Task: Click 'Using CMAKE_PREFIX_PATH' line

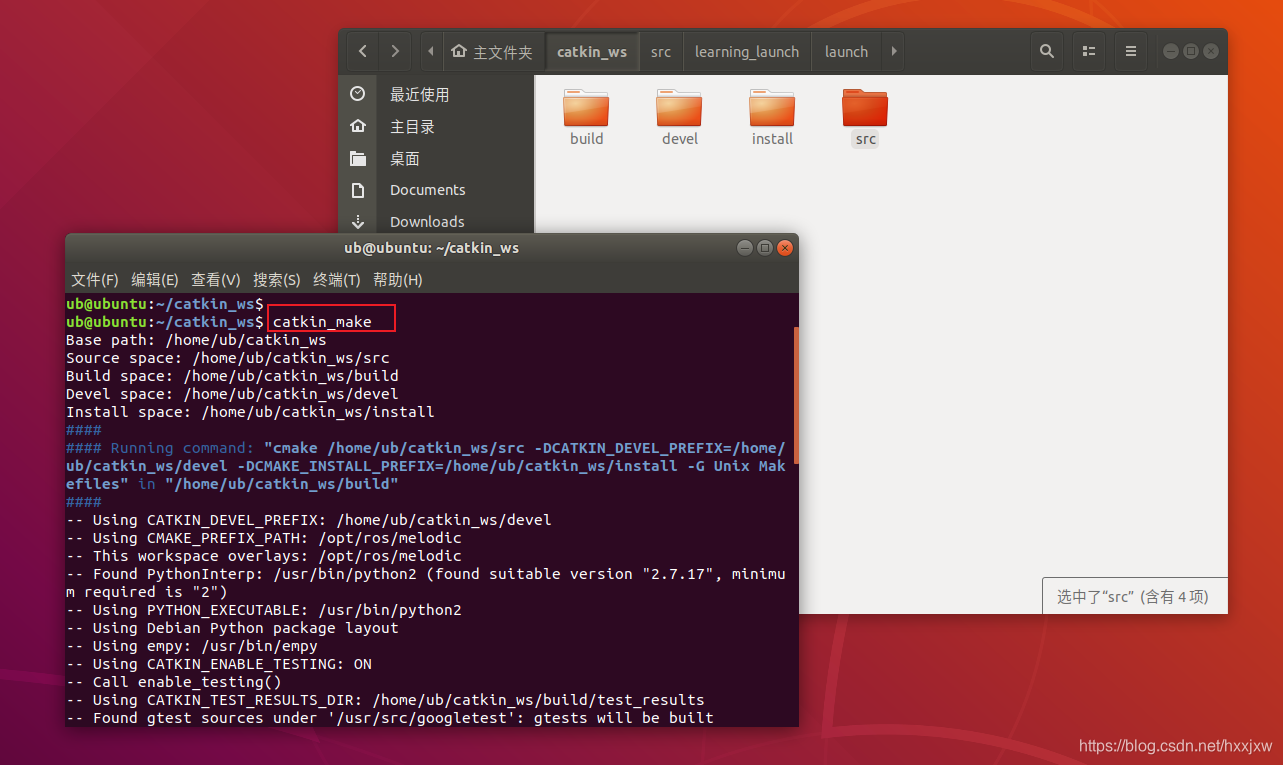Action: [x=264, y=538]
